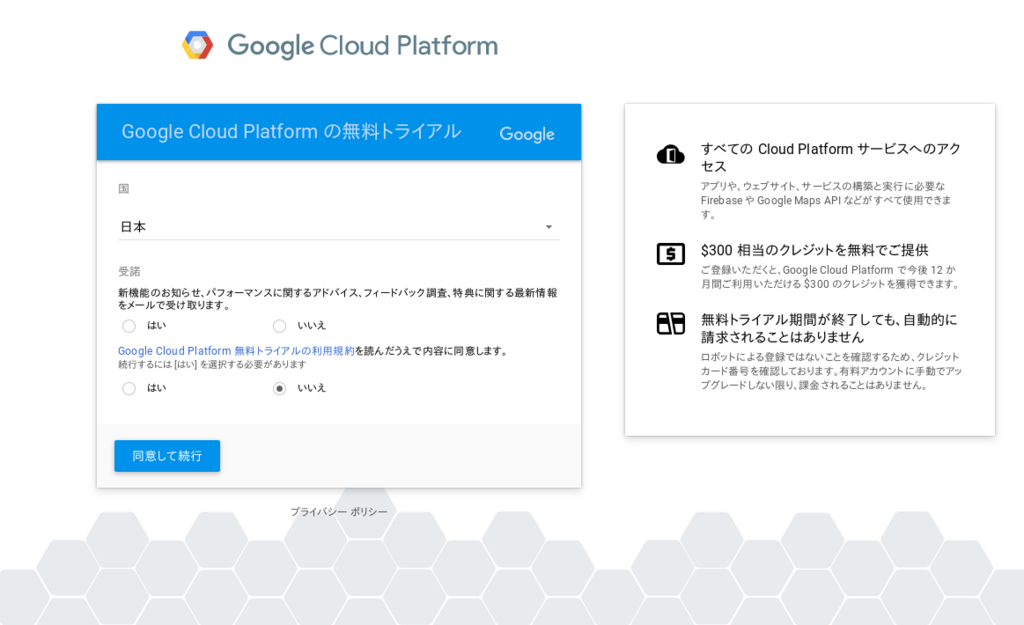The height and width of the screenshot is (625, 1024).
Task: Click the cloud access icon in side panel
Action: (x=670, y=155)
